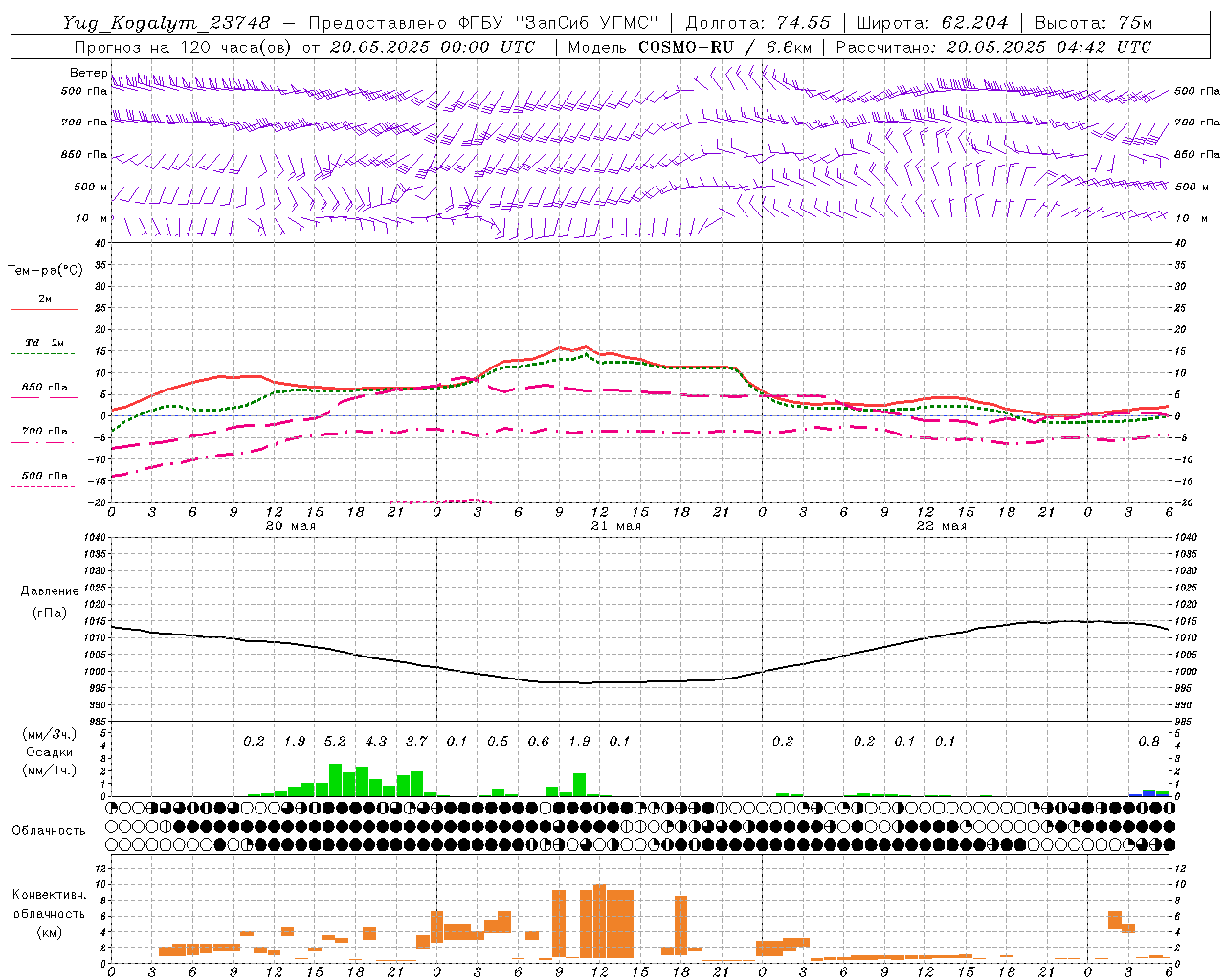Click the 500 м wind level label on left
The width and height of the screenshot is (1225, 980).
pyautogui.click(x=91, y=187)
